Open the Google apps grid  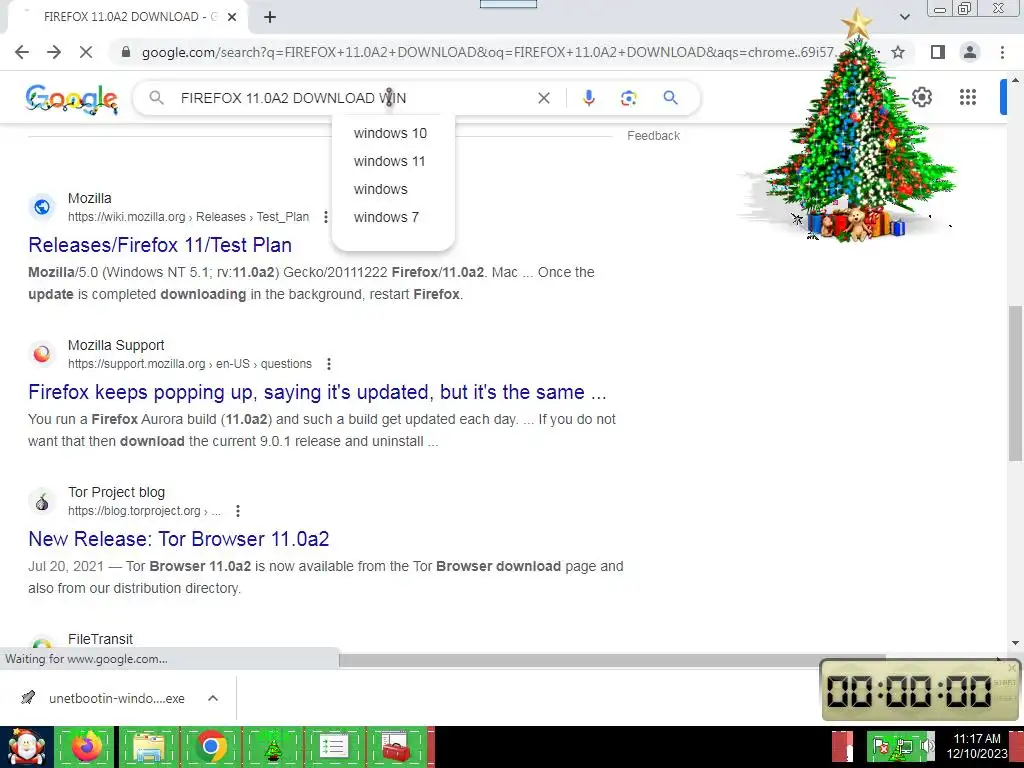pos(968,97)
